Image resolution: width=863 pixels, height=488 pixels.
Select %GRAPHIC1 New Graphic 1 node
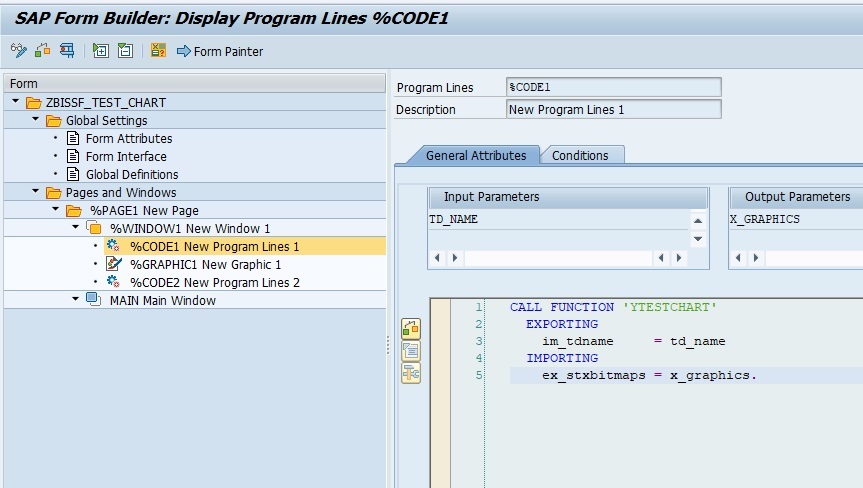205,265
